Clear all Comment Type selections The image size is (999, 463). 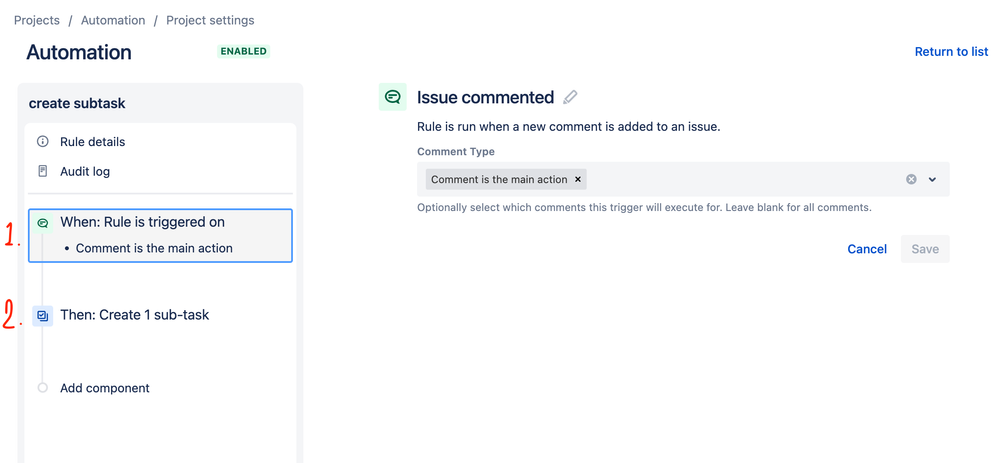coord(911,180)
